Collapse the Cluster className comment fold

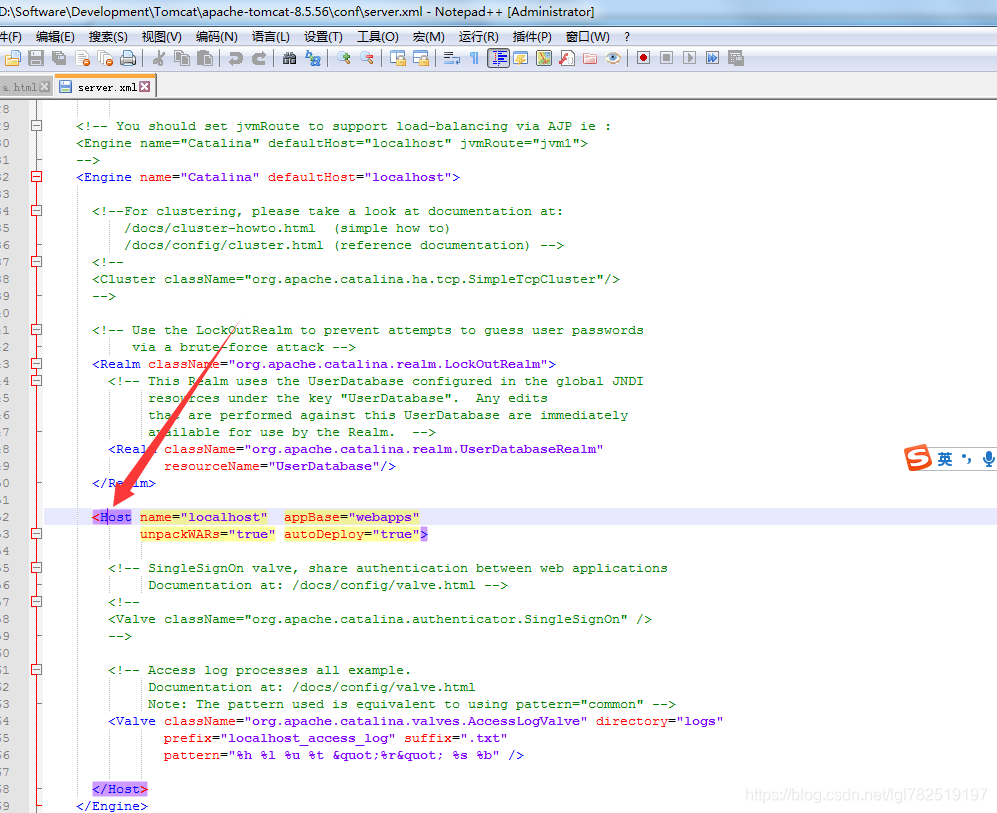click(x=37, y=261)
